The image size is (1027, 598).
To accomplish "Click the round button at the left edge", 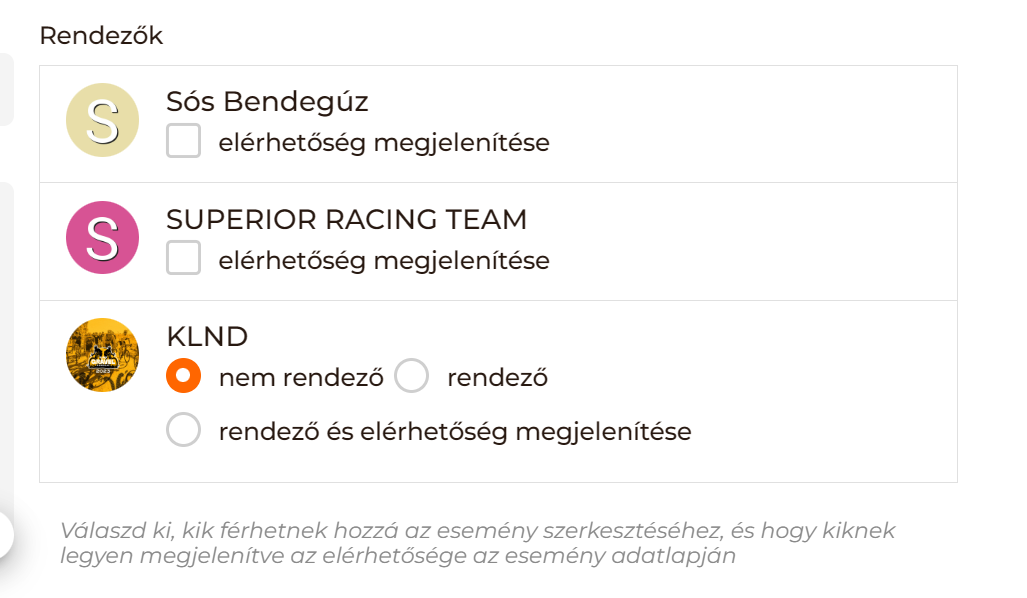I will (x=5, y=535).
